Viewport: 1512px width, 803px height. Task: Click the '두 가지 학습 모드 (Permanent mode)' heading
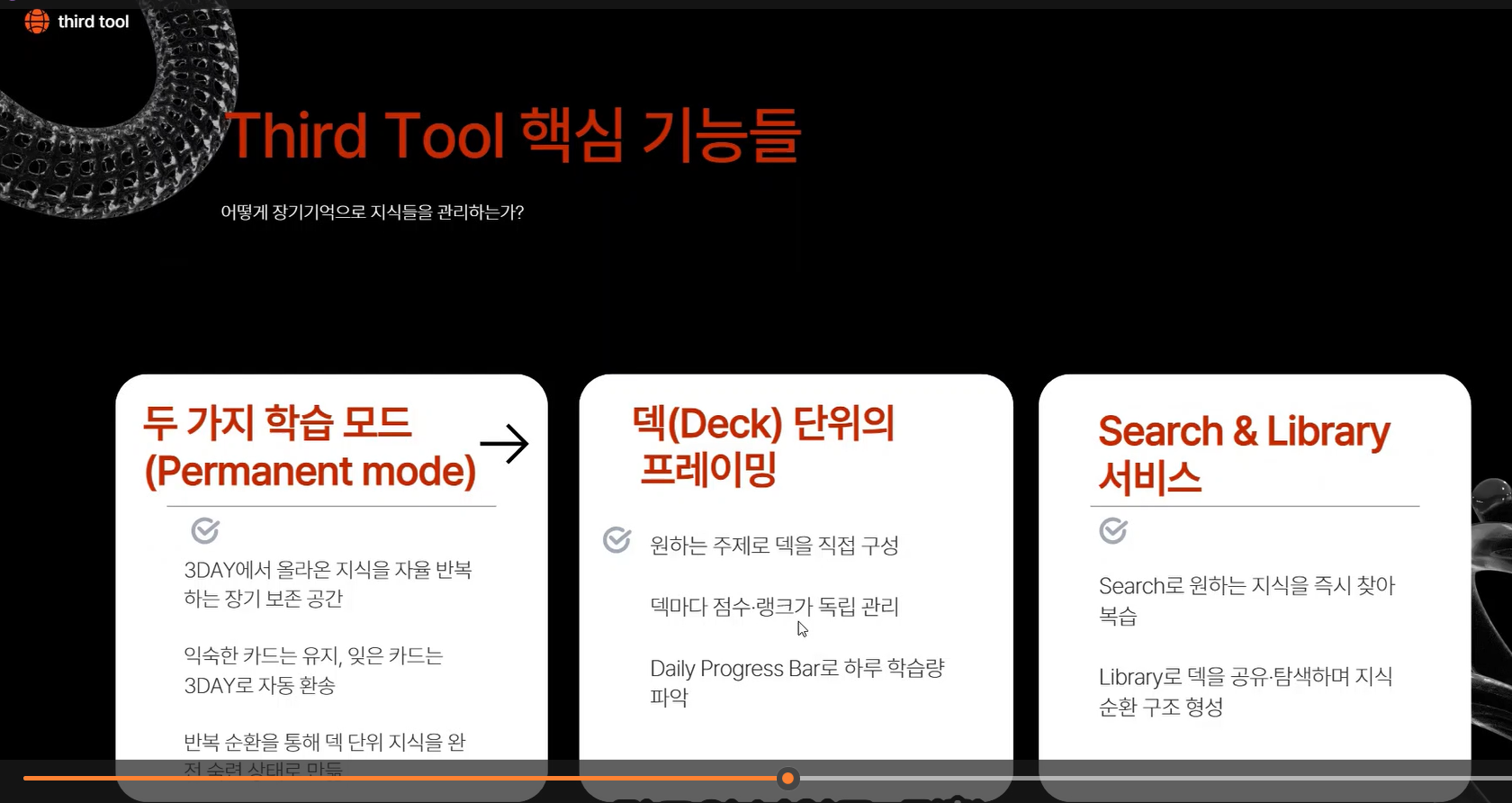click(x=310, y=447)
